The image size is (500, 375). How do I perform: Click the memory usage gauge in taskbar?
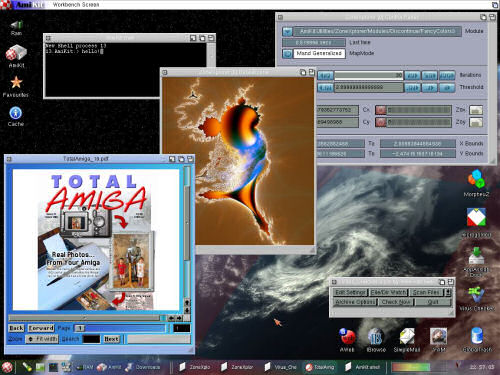411,367
